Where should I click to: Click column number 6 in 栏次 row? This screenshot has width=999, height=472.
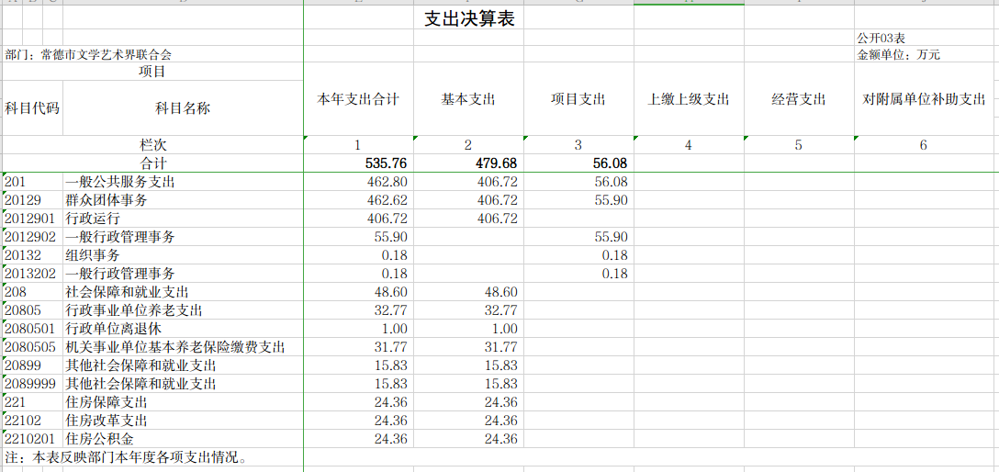click(923, 145)
